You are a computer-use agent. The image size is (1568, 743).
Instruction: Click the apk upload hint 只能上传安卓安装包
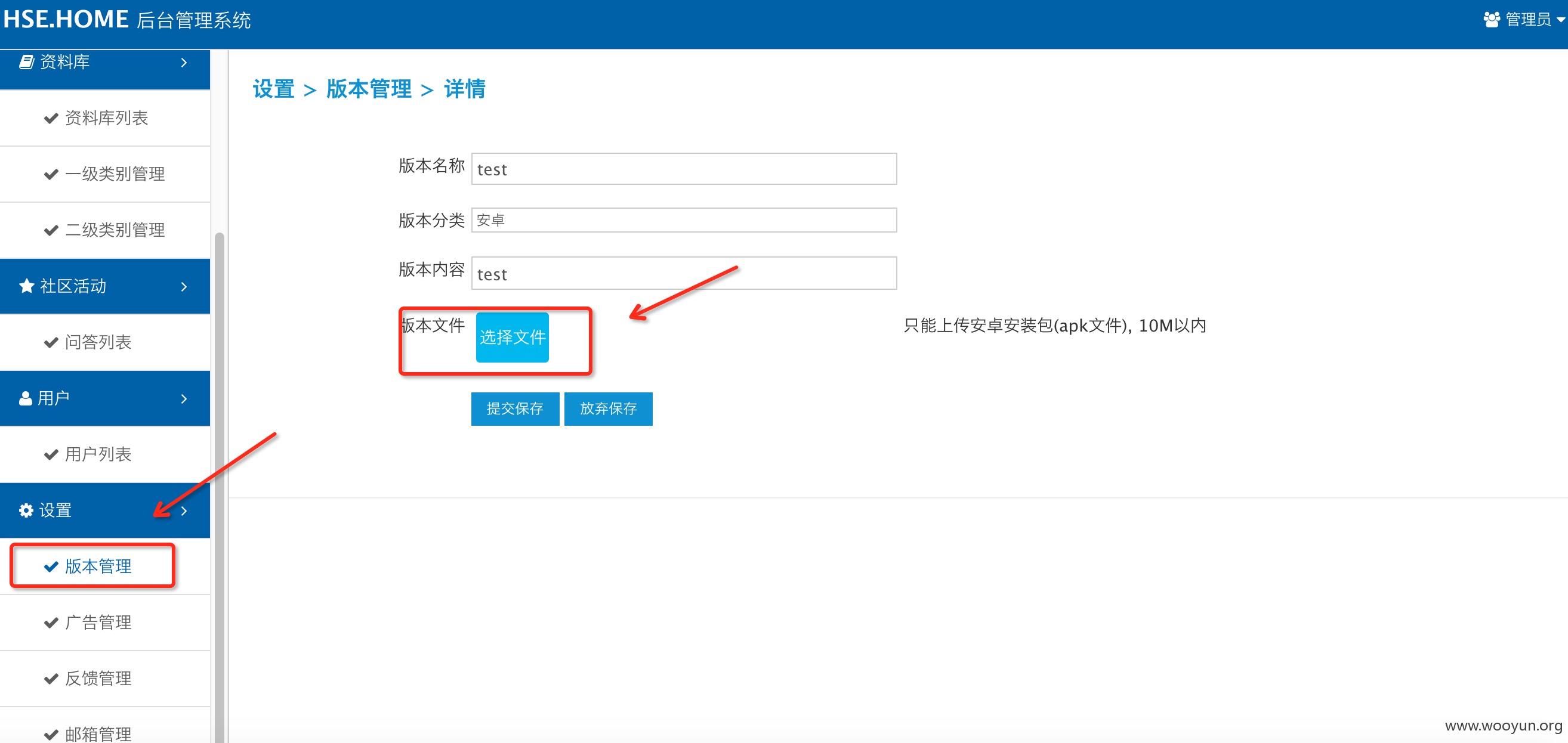point(1055,326)
